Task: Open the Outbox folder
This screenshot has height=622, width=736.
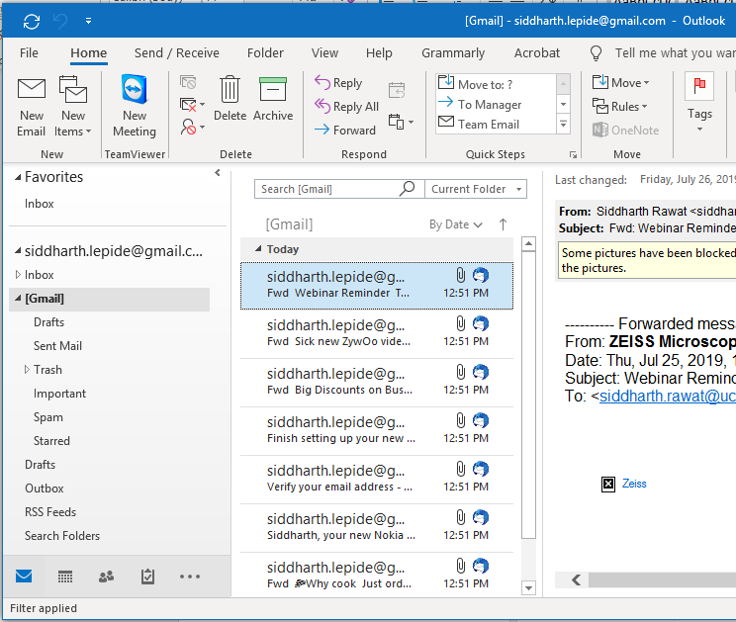Action: pos(44,488)
